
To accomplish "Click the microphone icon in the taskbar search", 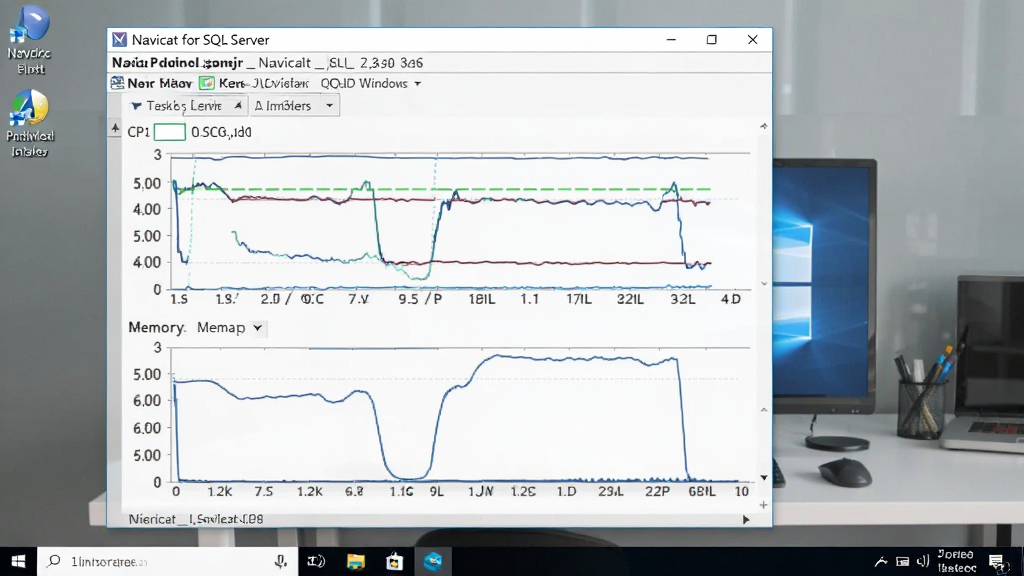I will point(281,562).
